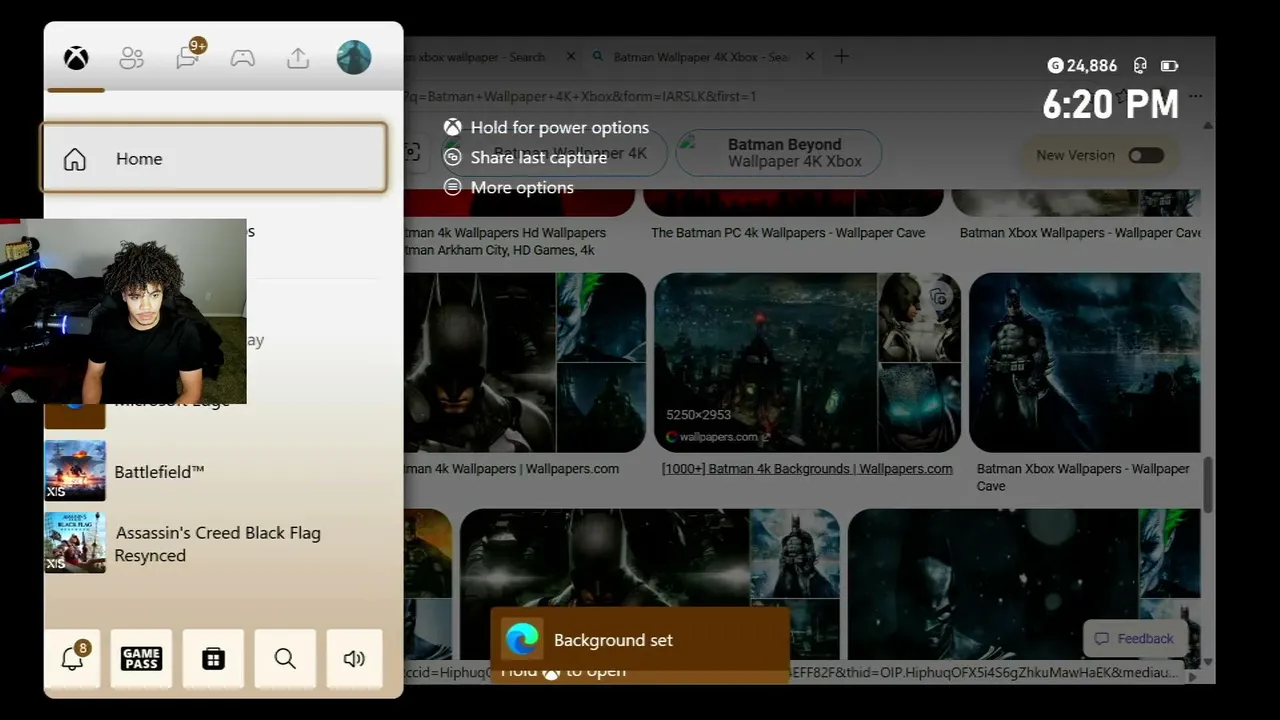This screenshot has height=720, width=1280.
Task: Click the browser vertical scrollbar thumb
Action: click(1208, 483)
